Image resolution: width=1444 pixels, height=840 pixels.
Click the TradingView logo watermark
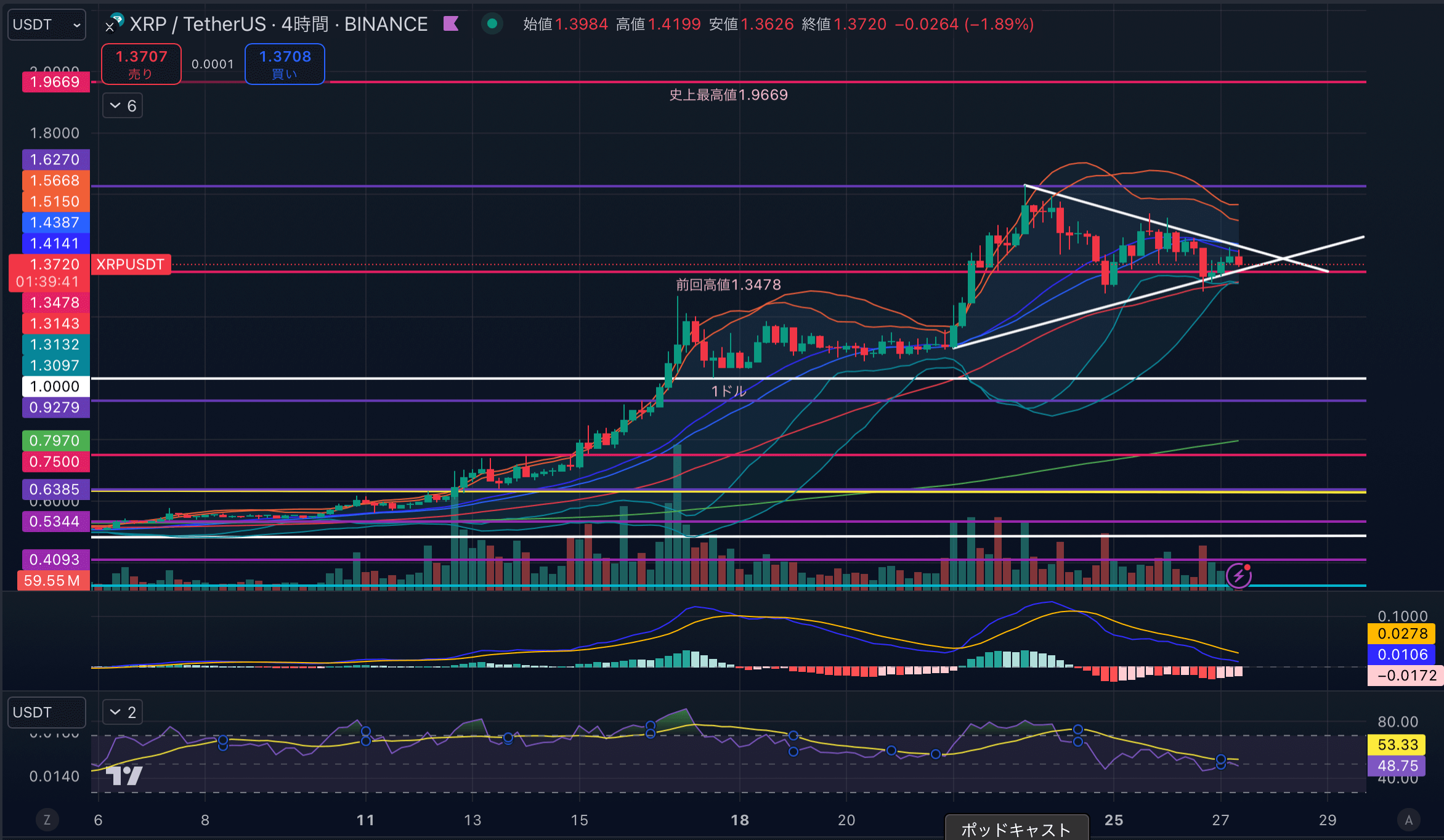[124, 775]
